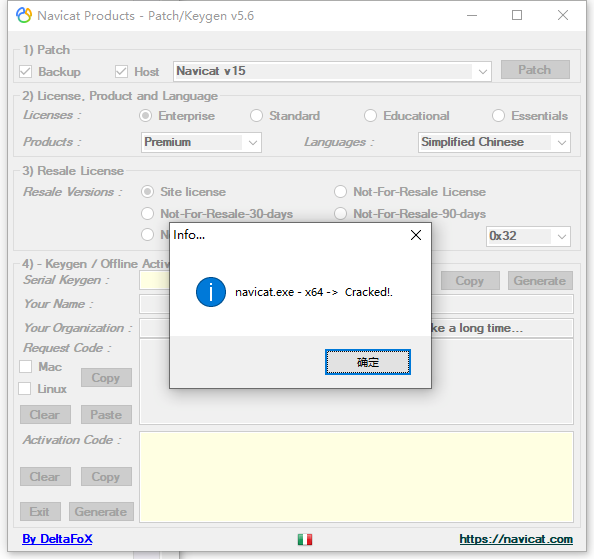
Task: Click Copy button under Activation Code
Action: [106, 476]
